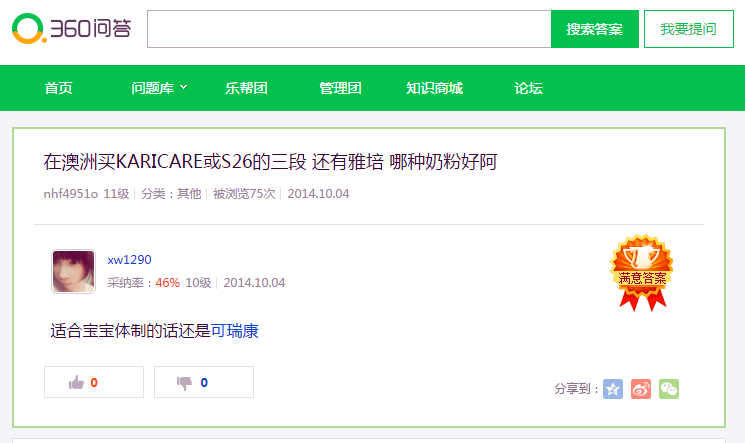Click the 满意答案 trophy badge

[x=641, y=273]
